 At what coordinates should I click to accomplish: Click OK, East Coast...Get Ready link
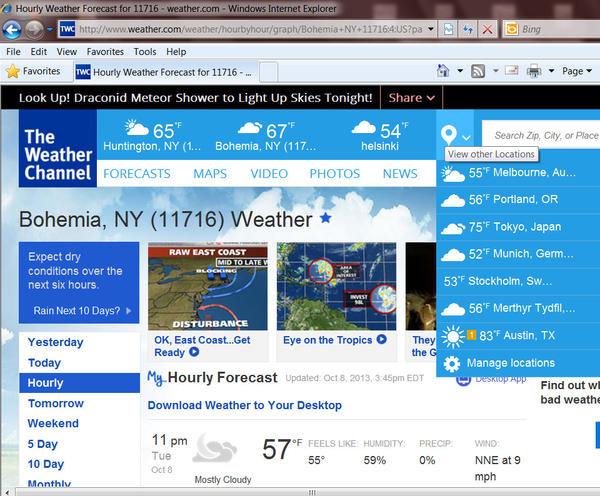(202, 346)
